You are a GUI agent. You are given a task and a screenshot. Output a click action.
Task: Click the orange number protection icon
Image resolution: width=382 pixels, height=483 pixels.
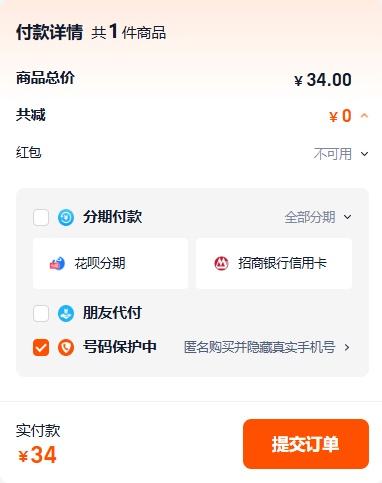point(66,347)
